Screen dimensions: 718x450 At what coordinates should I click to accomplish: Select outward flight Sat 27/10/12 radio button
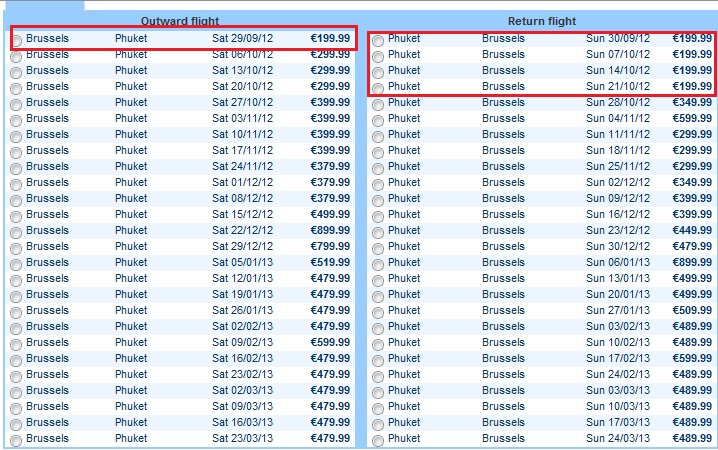(x=16, y=105)
